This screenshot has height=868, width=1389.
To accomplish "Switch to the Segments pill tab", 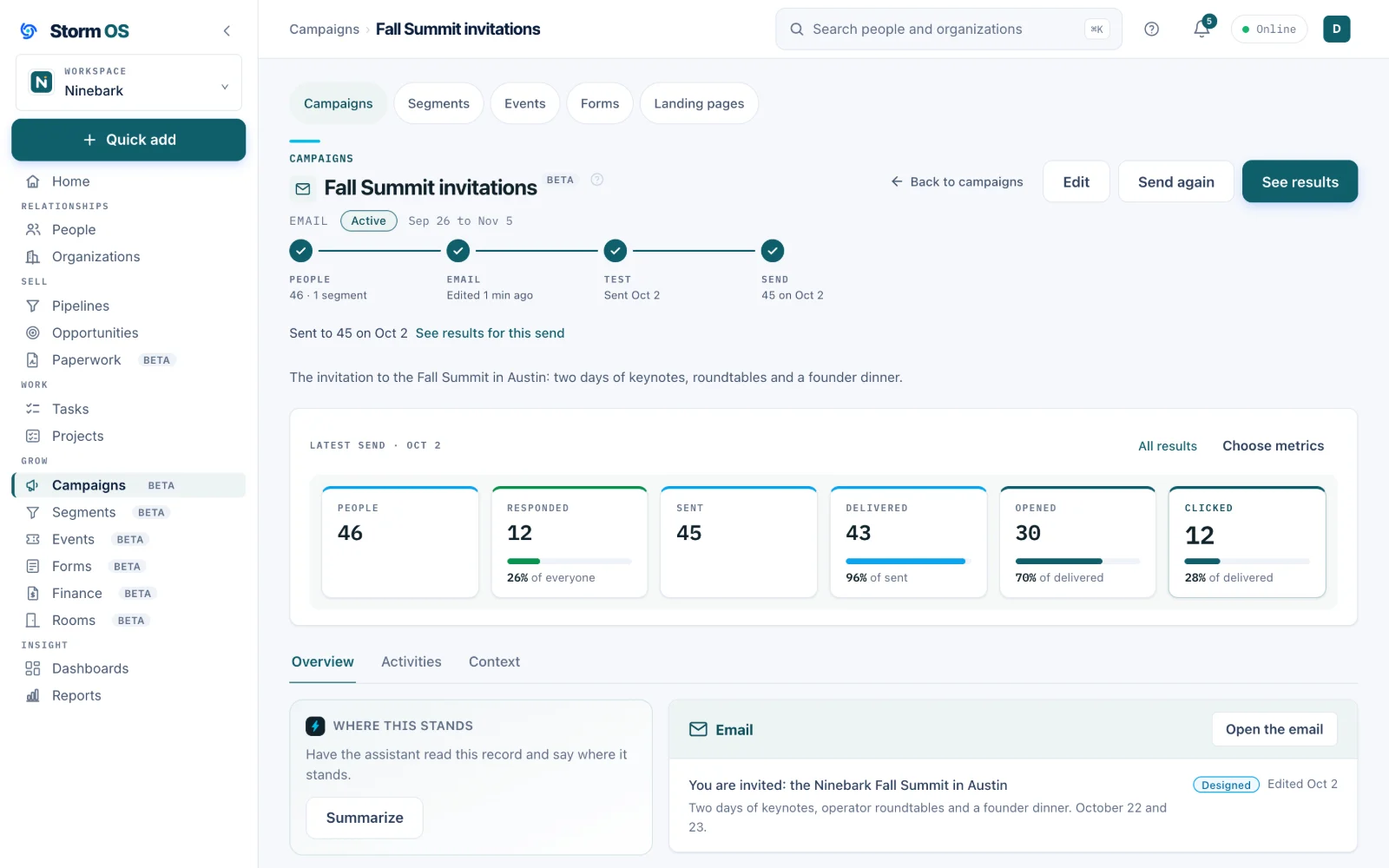I will pyautogui.click(x=438, y=103).
